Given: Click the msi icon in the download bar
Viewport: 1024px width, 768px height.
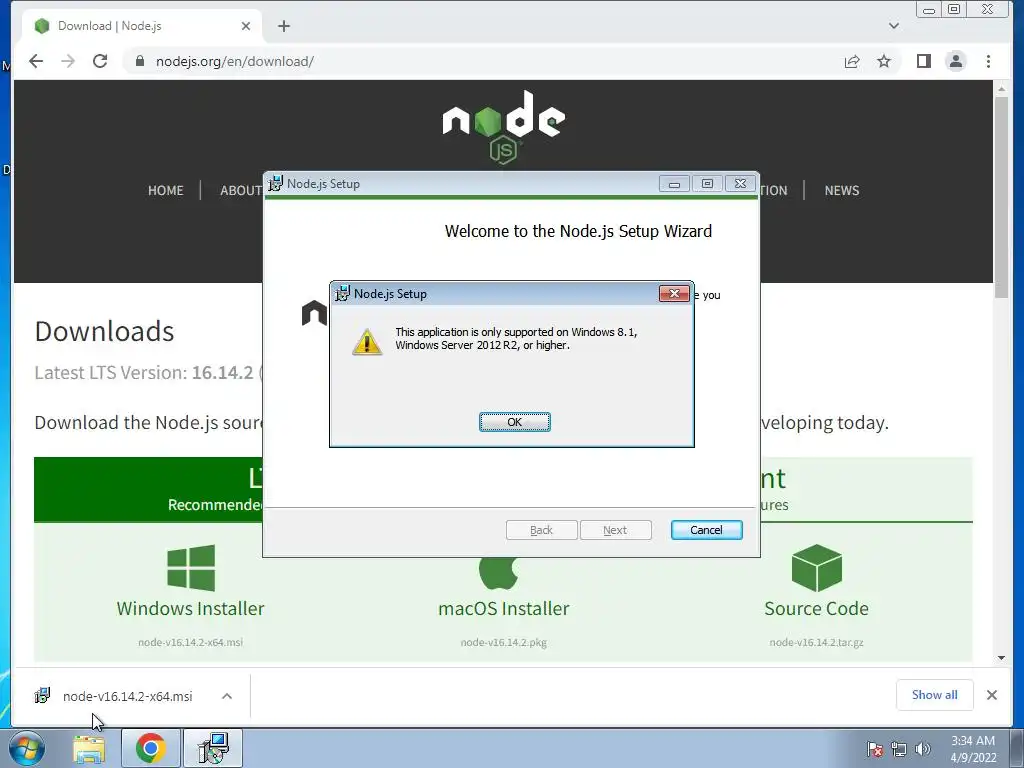Looking at the screenshot, I should [42, 696].
